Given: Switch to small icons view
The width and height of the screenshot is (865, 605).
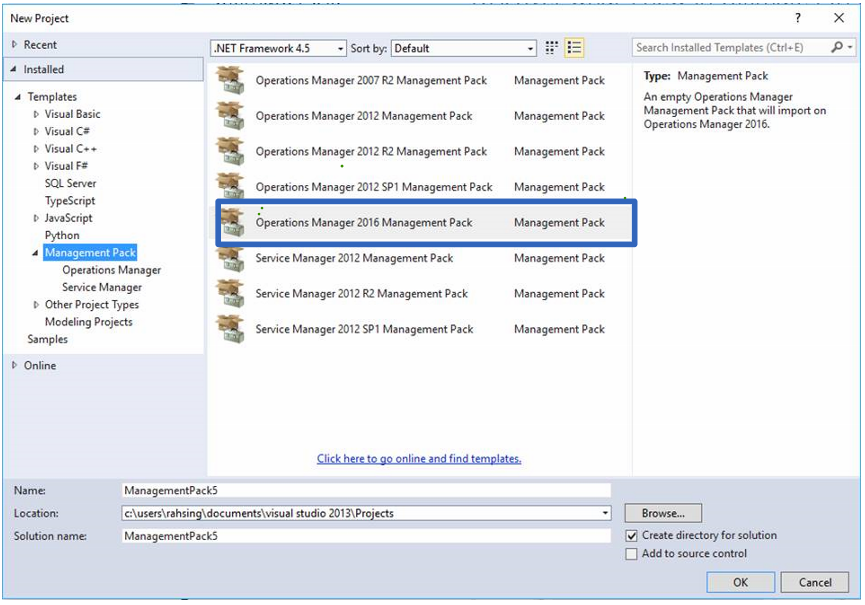Looking at the screenshot, I should [551, 48].
